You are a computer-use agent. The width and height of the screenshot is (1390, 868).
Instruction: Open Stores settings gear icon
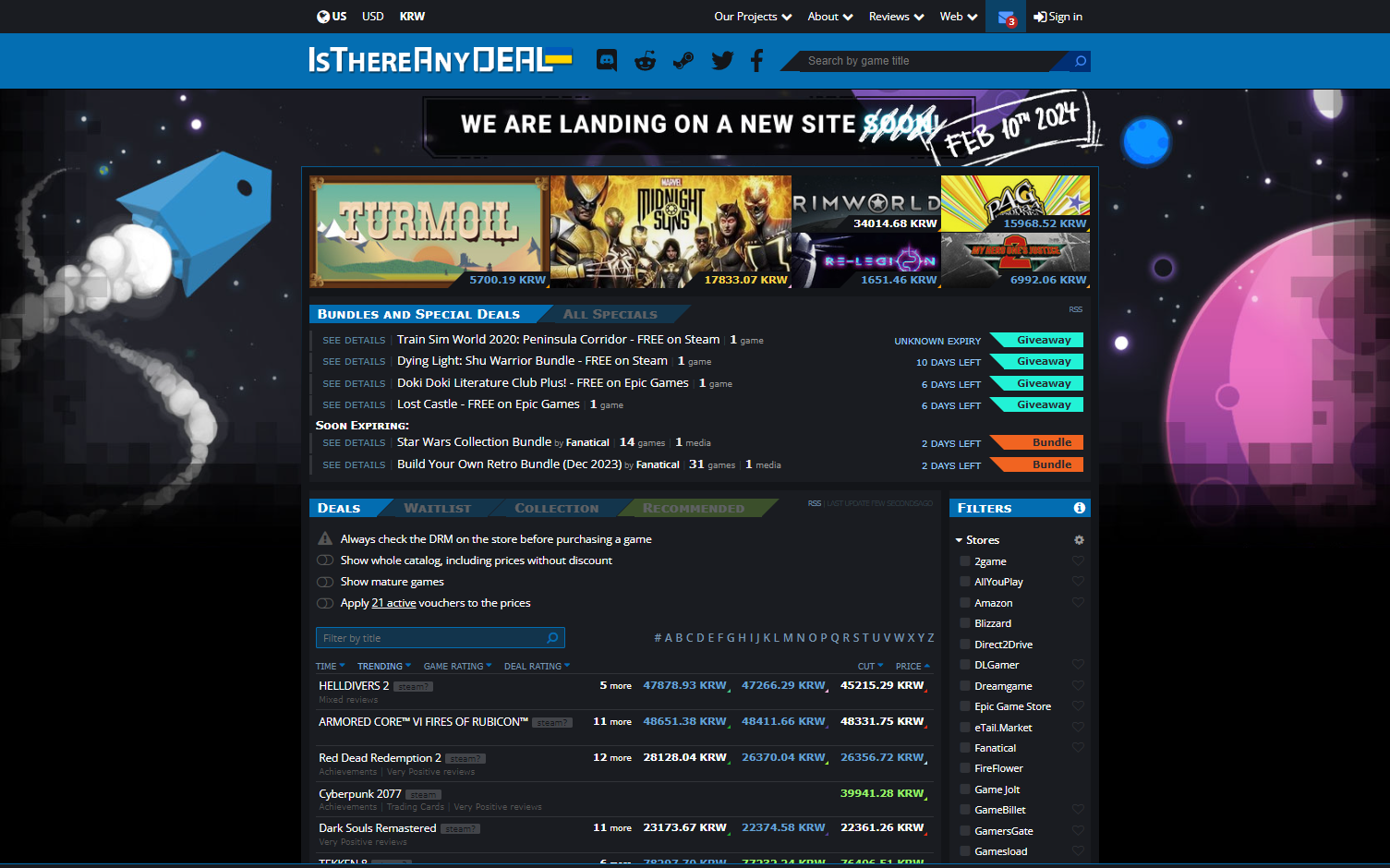(1079, 540)
